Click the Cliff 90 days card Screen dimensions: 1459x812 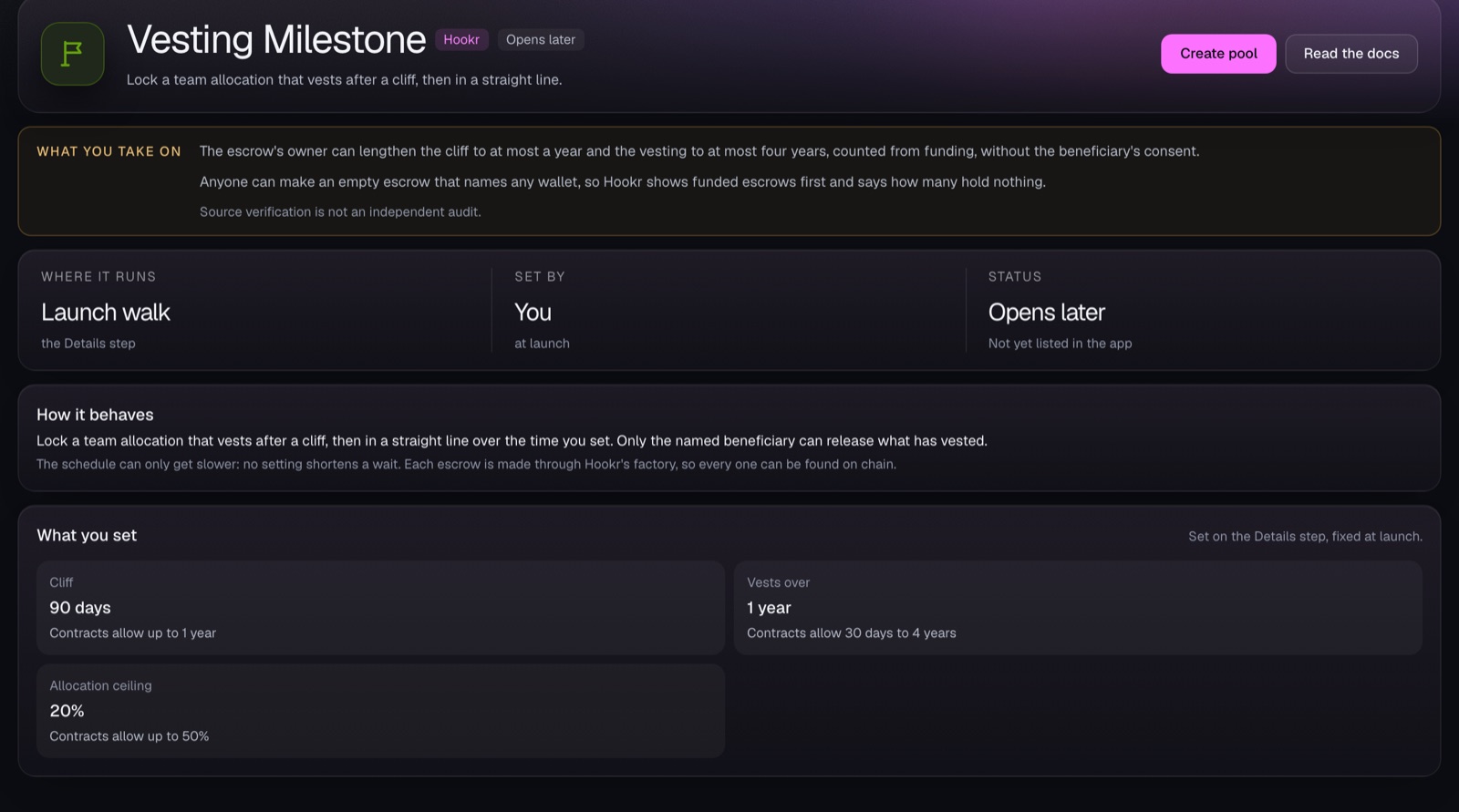380,608
